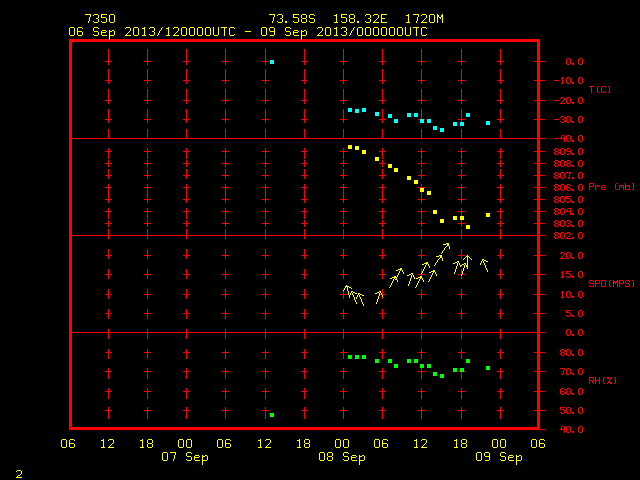Click the 07 Sep date label
640x480 pixels.
click(185, 457)
